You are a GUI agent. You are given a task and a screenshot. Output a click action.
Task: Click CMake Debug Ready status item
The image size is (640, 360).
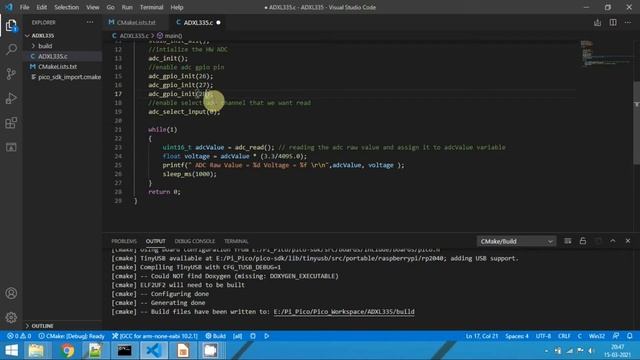(x=72, y=336)
